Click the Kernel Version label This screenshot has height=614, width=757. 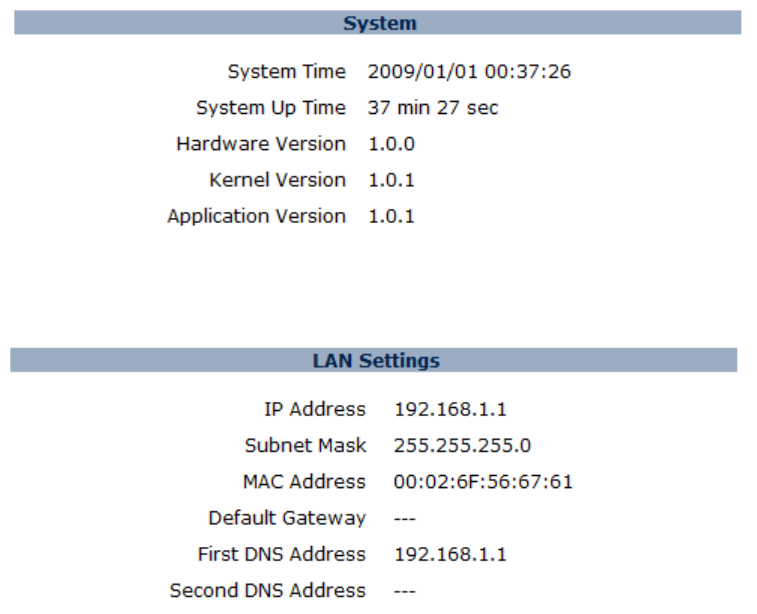(277, 180)
